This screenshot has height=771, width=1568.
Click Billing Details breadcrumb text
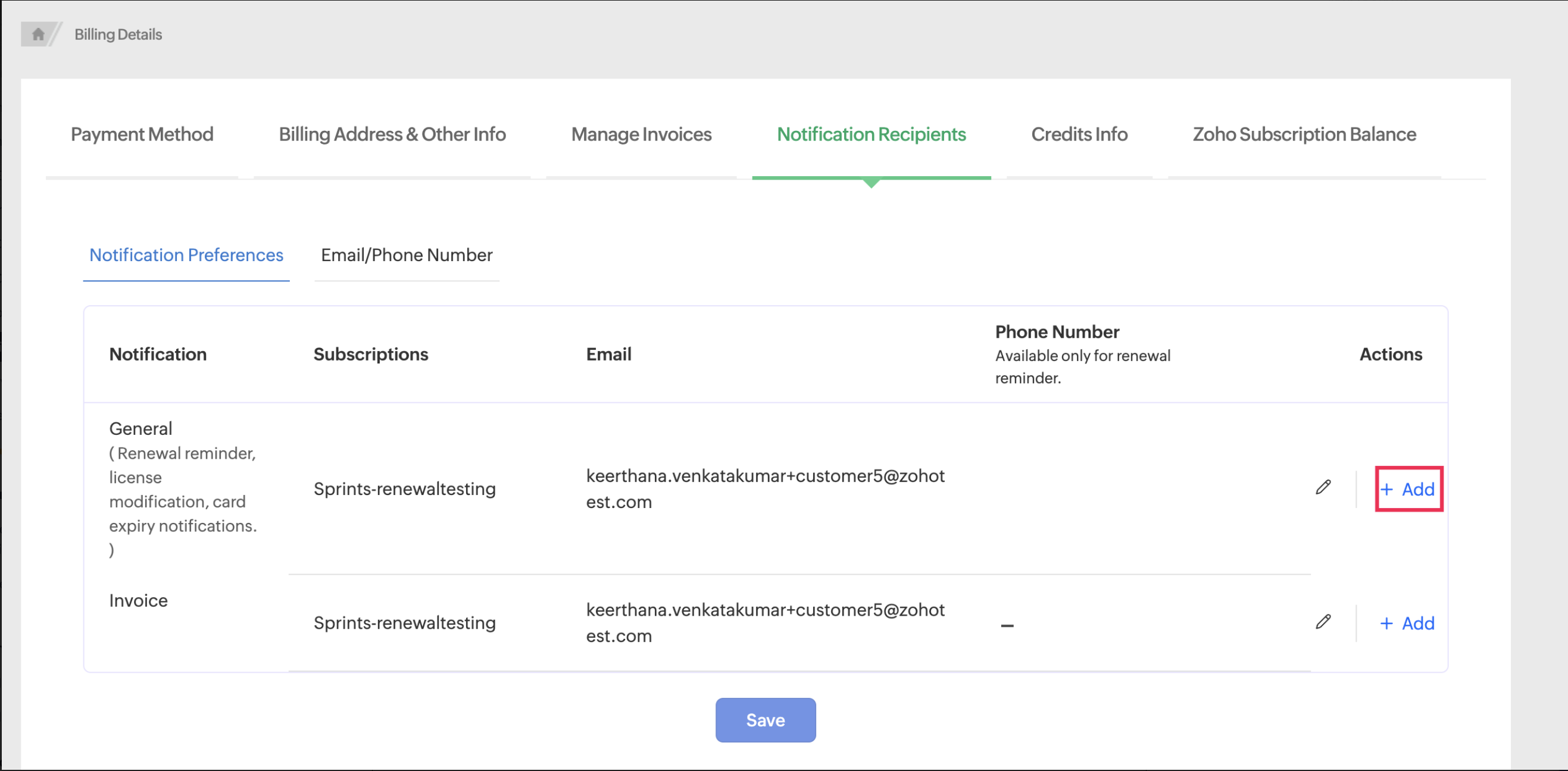click(x=118, y=35)
